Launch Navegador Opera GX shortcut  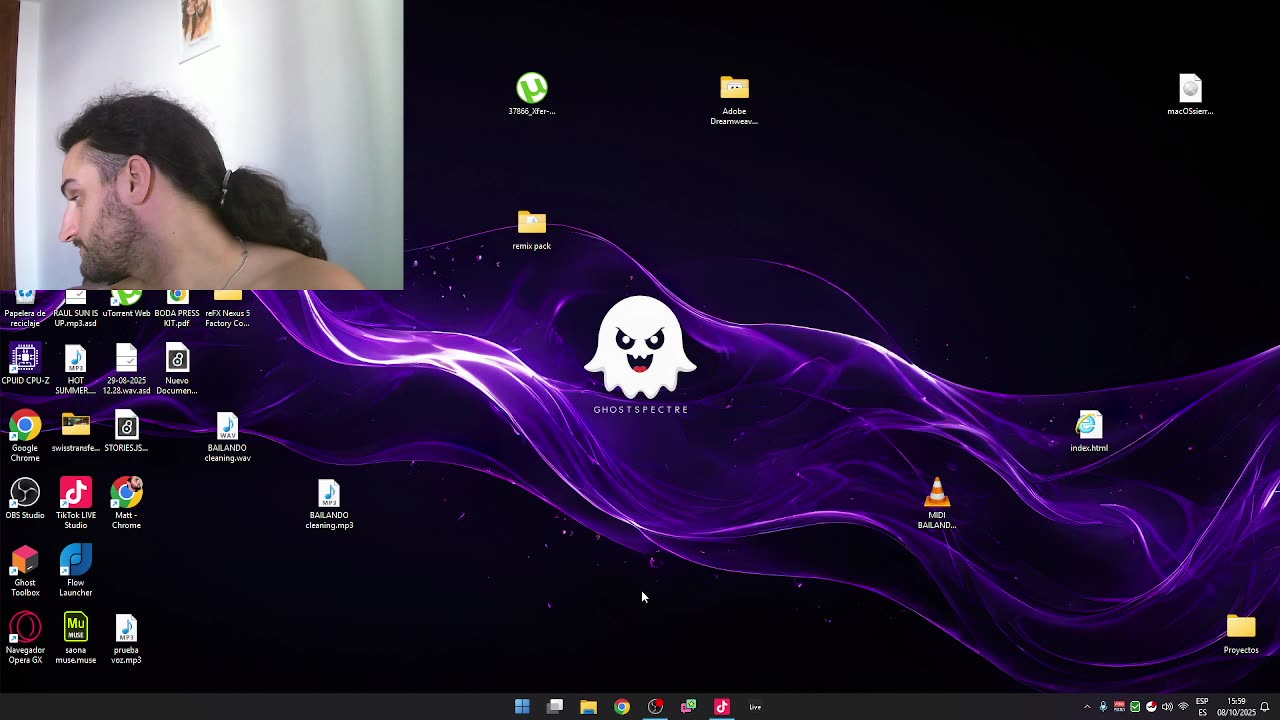tap(25, 639)
